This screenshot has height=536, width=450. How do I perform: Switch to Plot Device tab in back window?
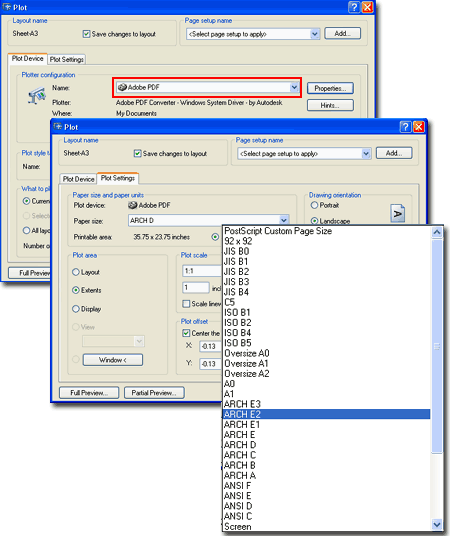click(27, 59)
